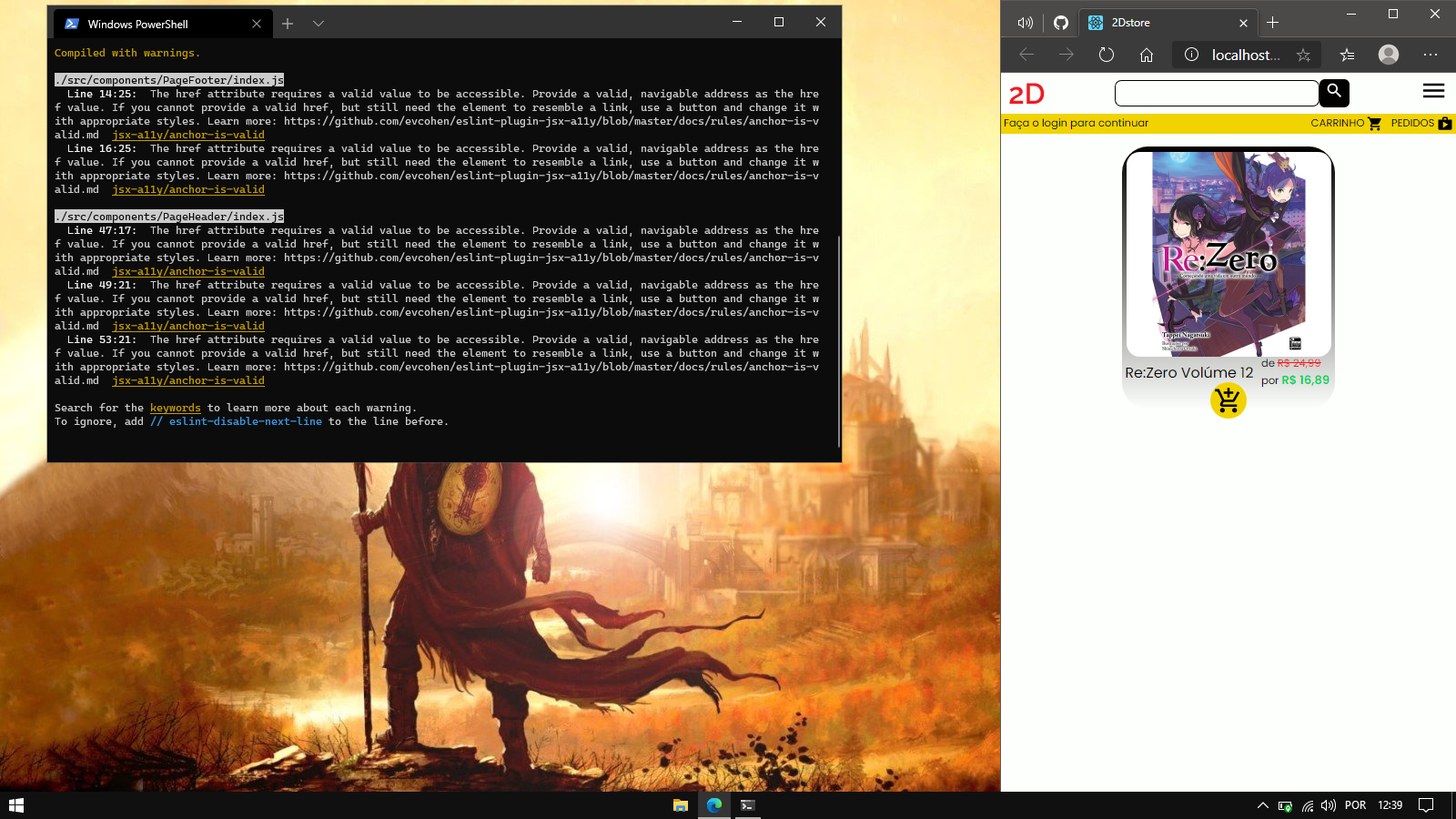1456x819 pixels.
Task: Go back in the browser
Action: click(1026, 55)
